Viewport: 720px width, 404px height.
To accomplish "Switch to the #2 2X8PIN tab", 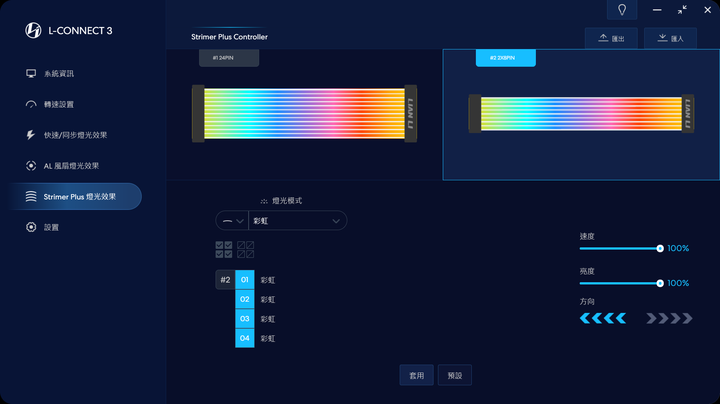I will [x=506, y=58].
